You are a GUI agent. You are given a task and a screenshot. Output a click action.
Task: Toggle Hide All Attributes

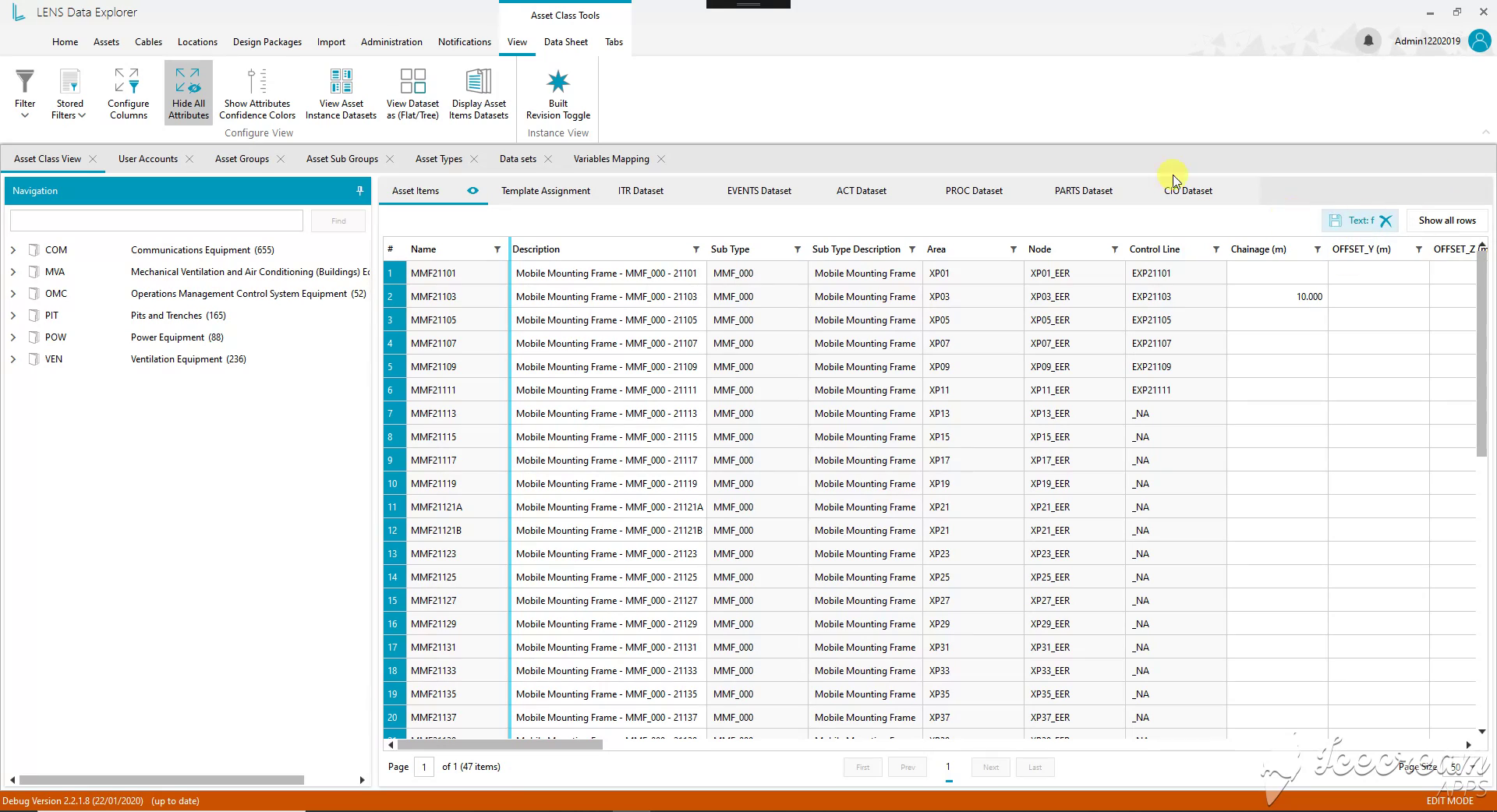point(189,93)
